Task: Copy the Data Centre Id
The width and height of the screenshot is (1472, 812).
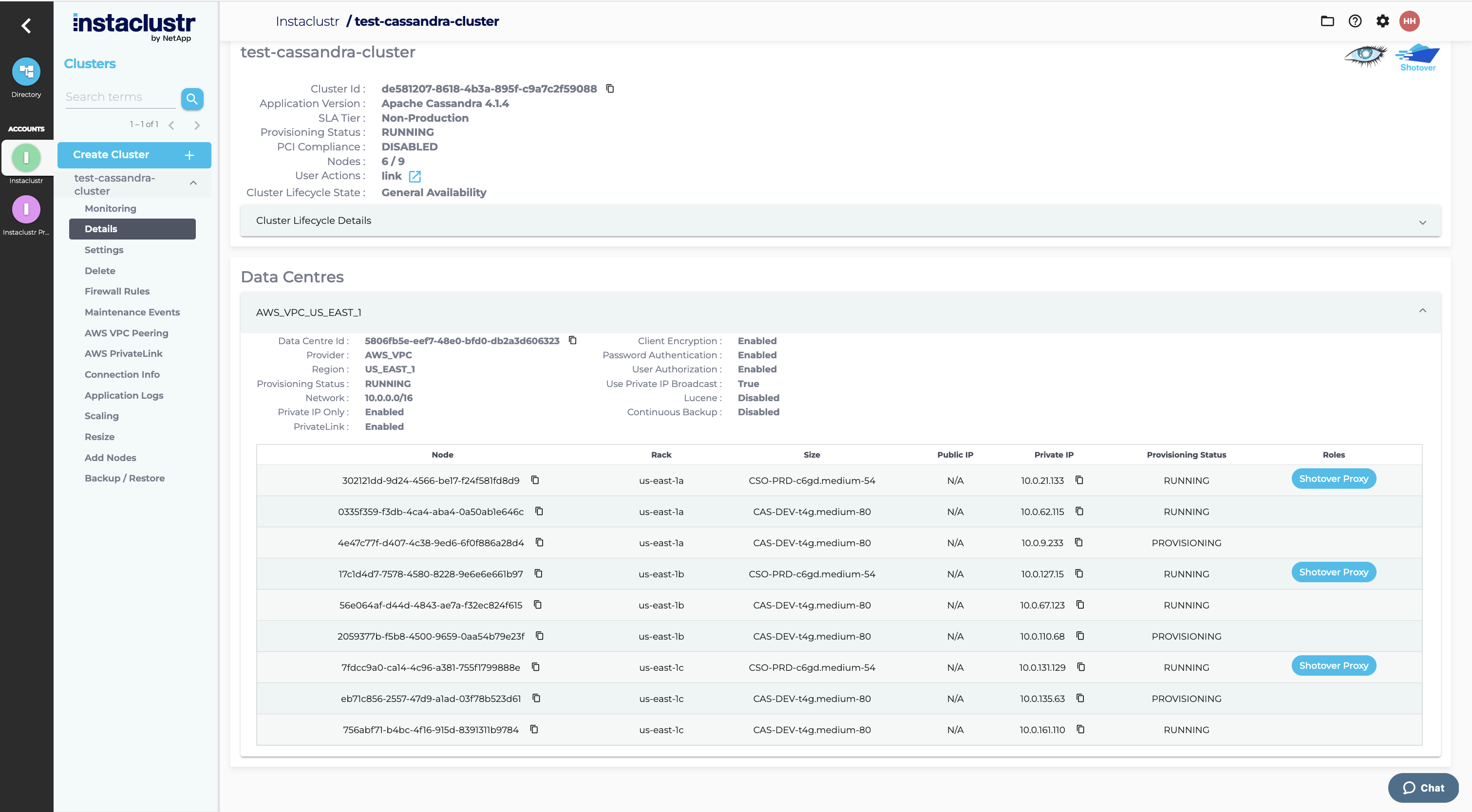Action: pos(572,340)
